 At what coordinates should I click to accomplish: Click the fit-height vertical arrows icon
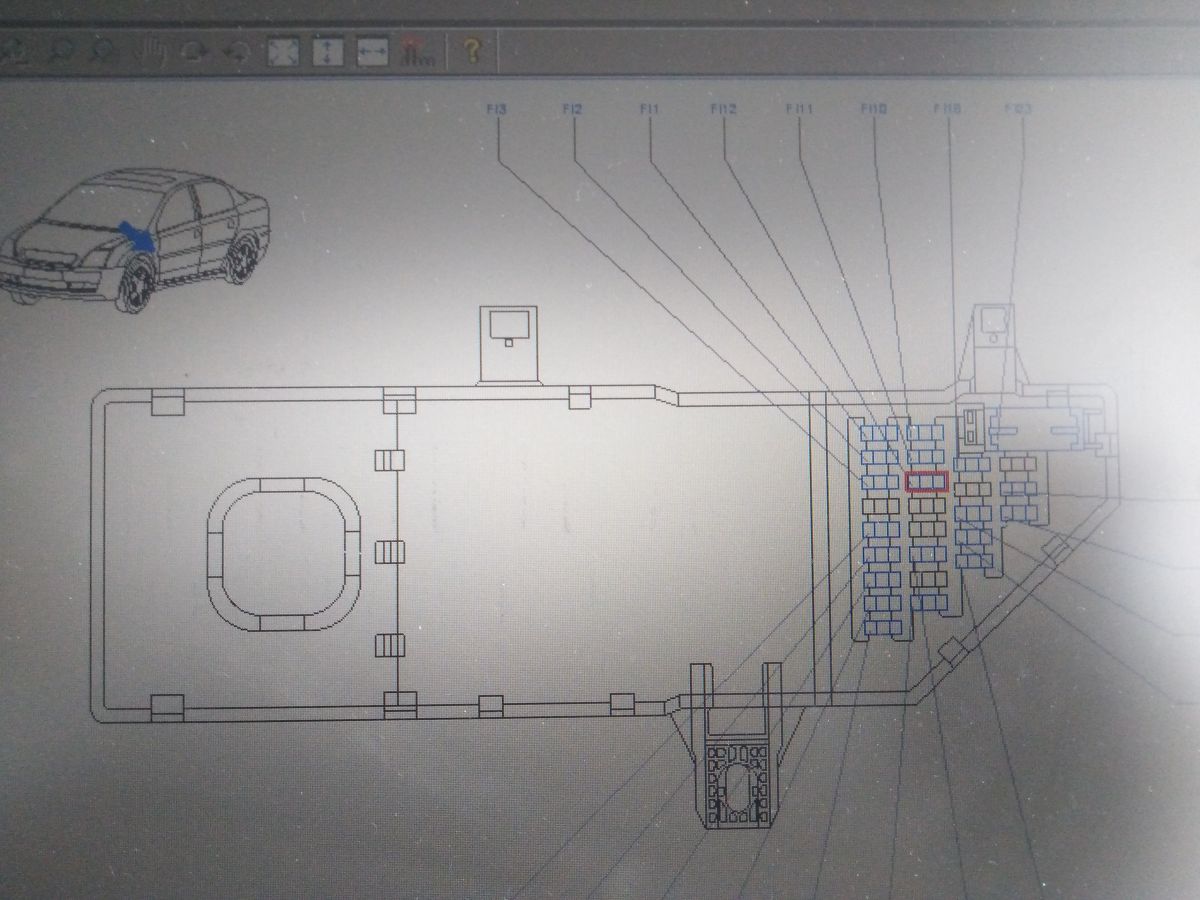pos(328,52)
